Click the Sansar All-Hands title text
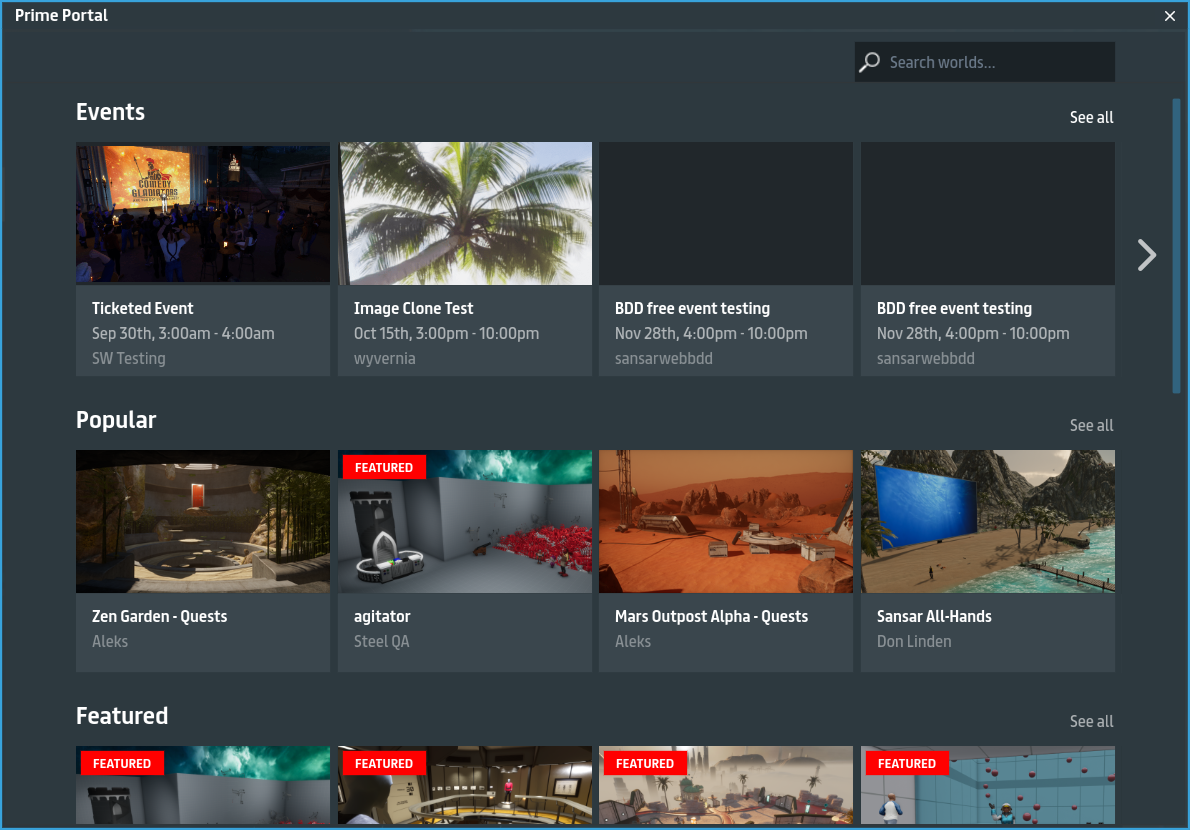Viewport: 1190px width, 830px height. tap(934, 616)
